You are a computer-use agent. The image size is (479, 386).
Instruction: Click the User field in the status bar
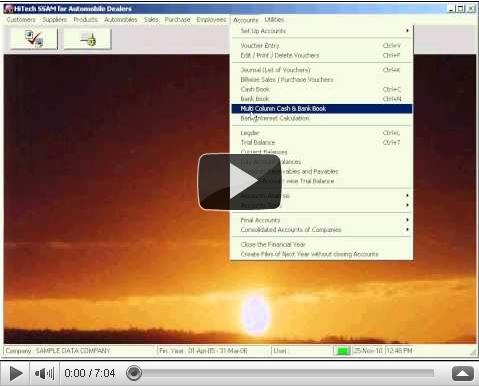pyautogui.click(x=302, y=351)
